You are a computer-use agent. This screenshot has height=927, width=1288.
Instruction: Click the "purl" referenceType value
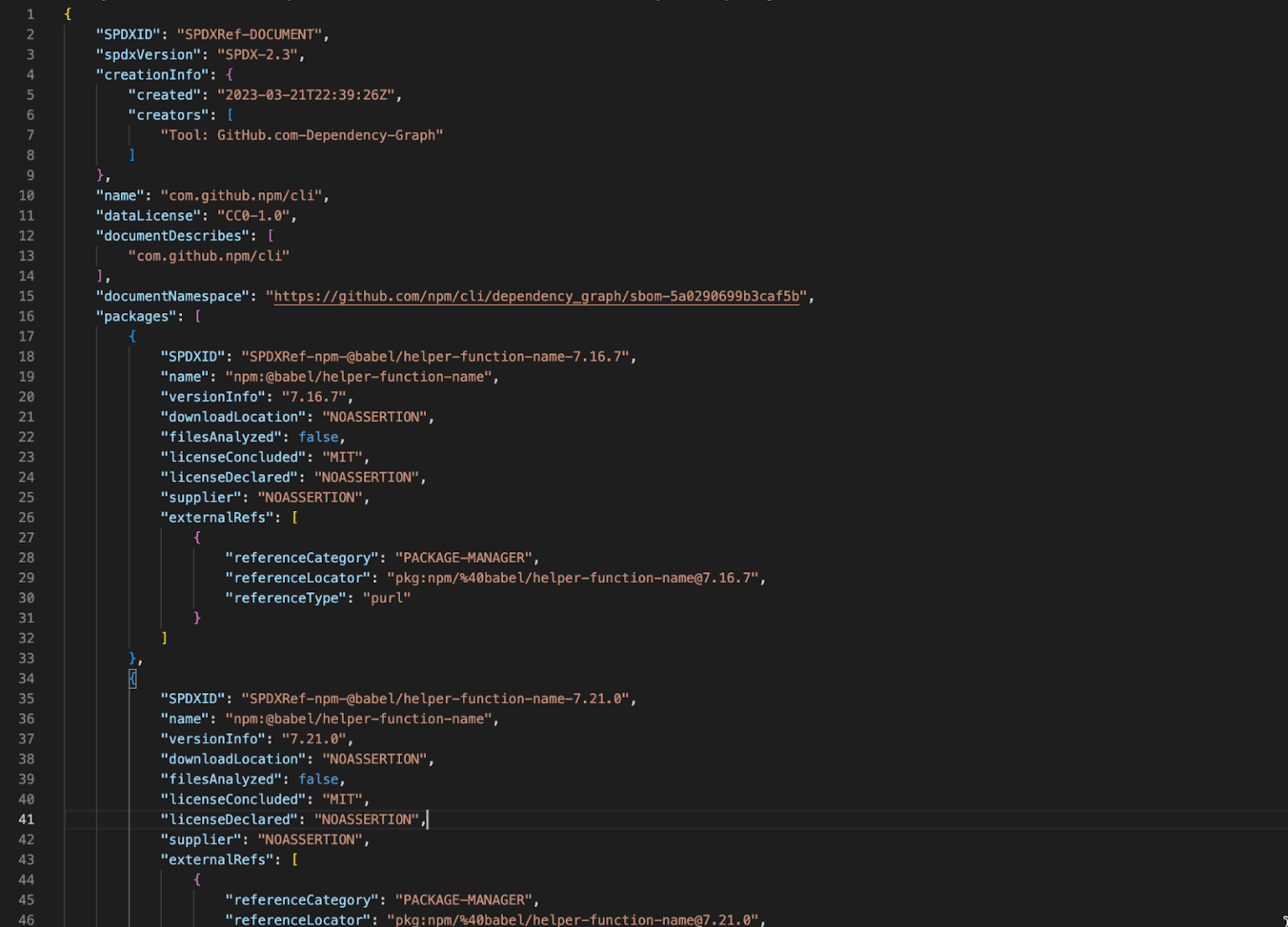[x=387, y=597]
